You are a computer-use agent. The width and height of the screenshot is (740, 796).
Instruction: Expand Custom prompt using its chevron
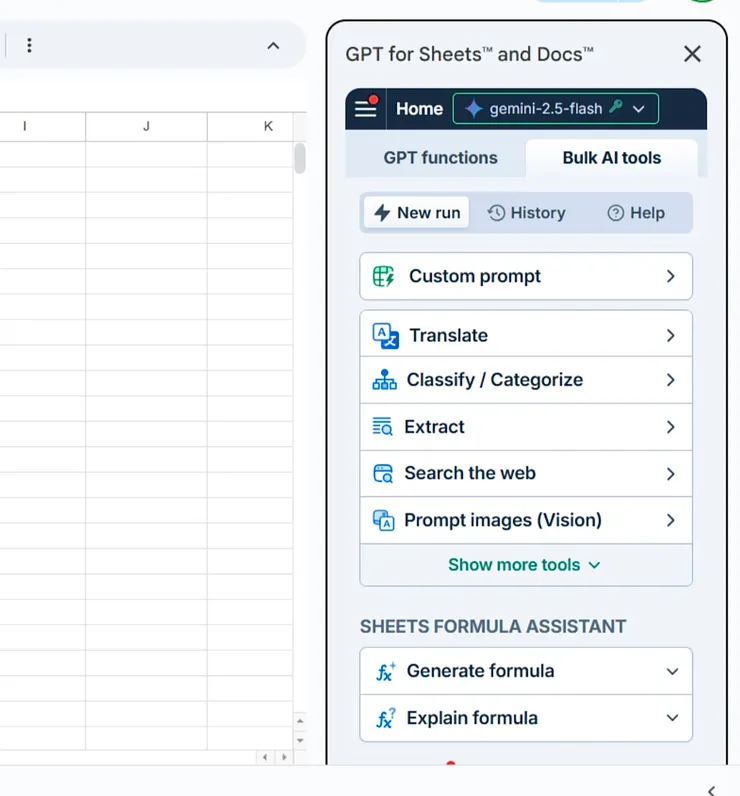(x=670, y=276)
